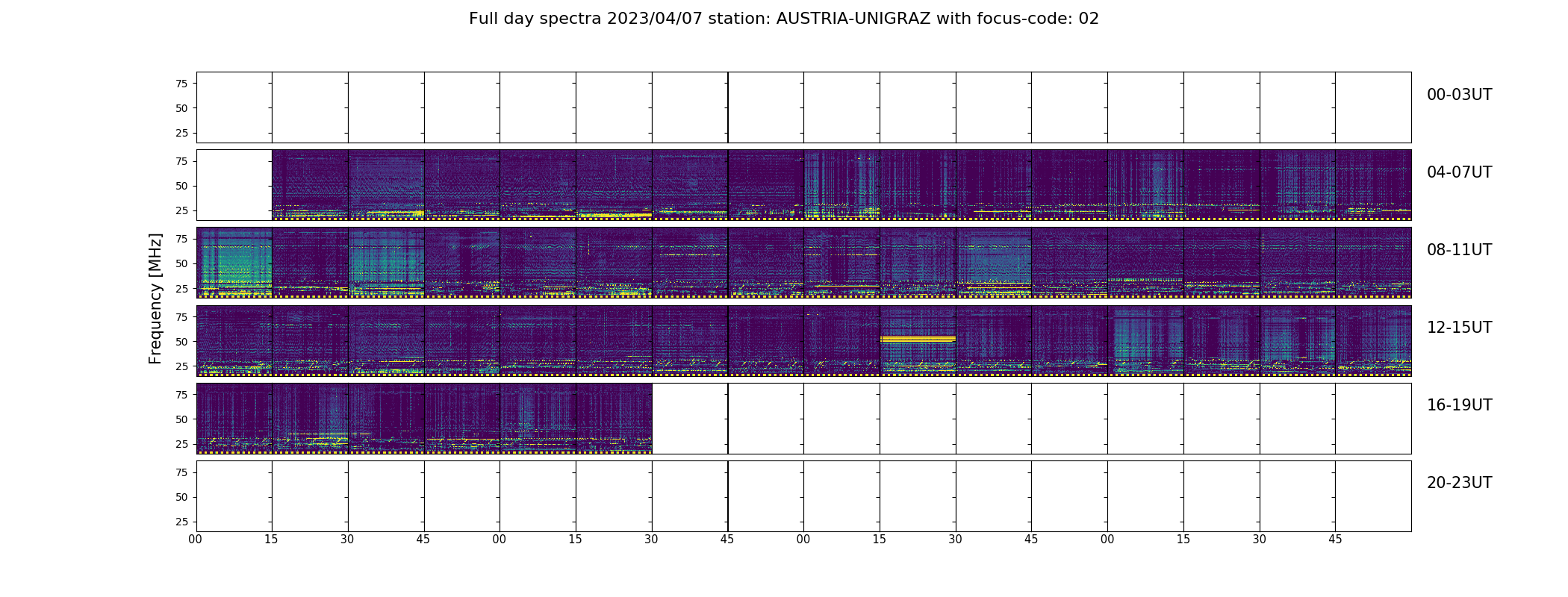The height and width of the screenshot is (597, 1568).
Task: Click the "00-03UT" row label
Action: tap(1459, 95)
